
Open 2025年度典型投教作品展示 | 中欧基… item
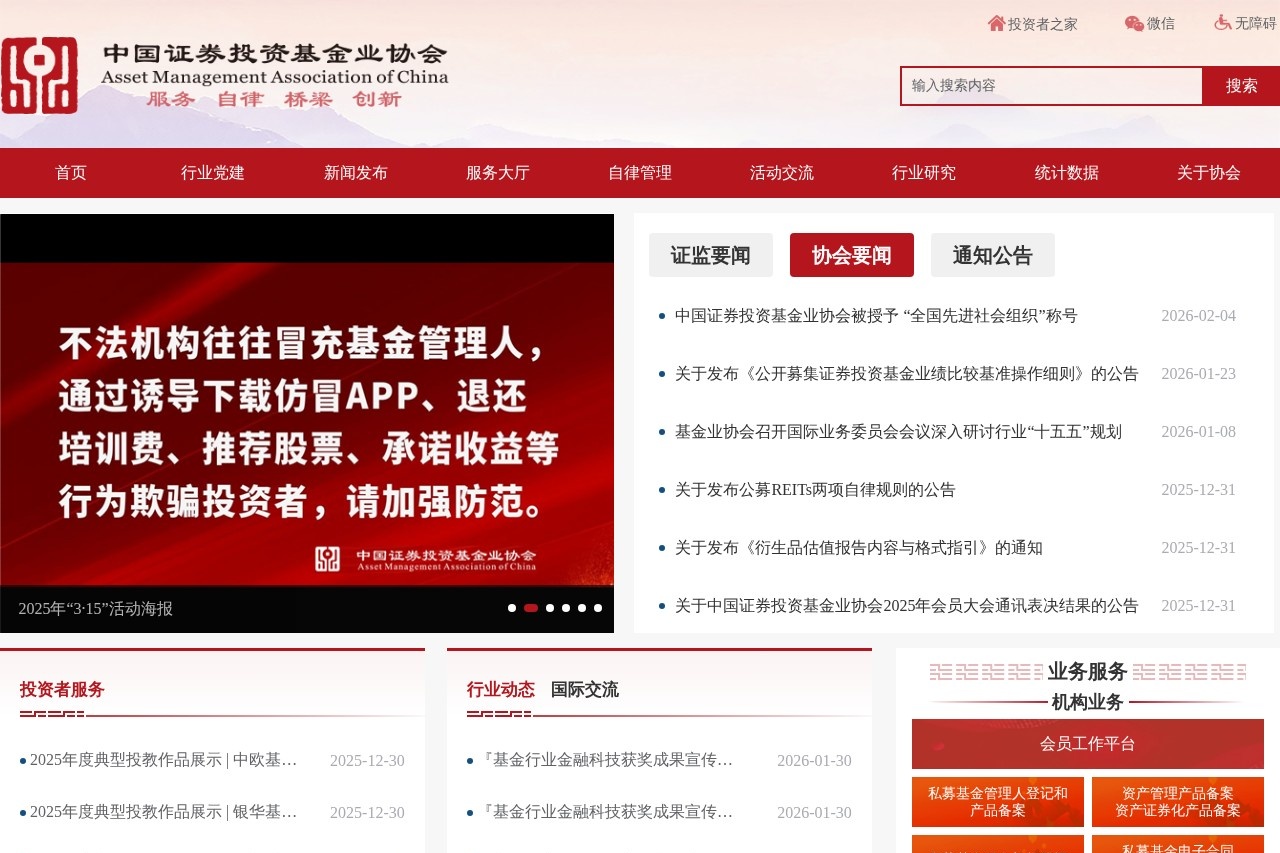(164, 760)
